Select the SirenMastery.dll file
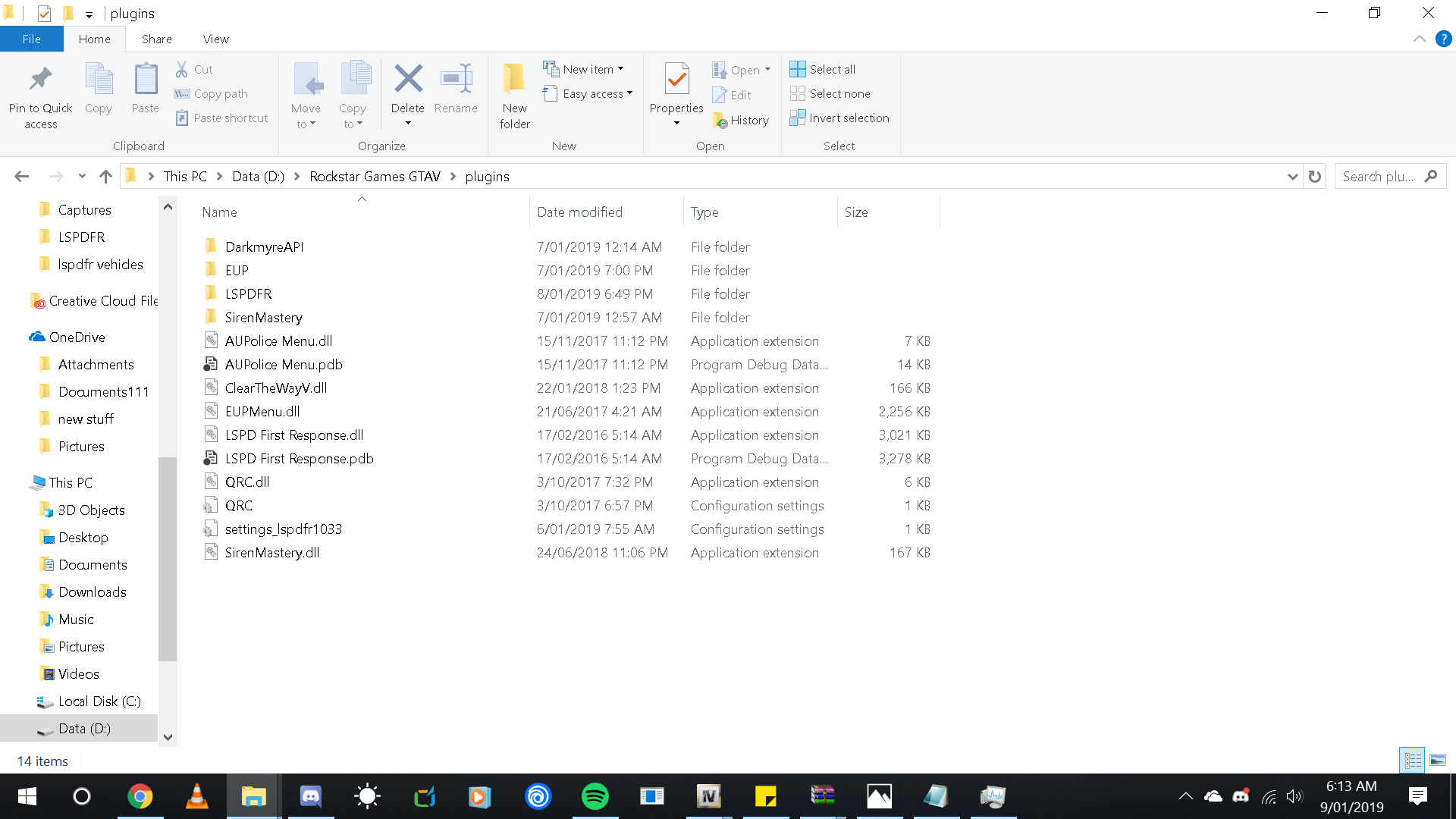The height and width of the screenshot is (819, 1456). tap(271, 553)
